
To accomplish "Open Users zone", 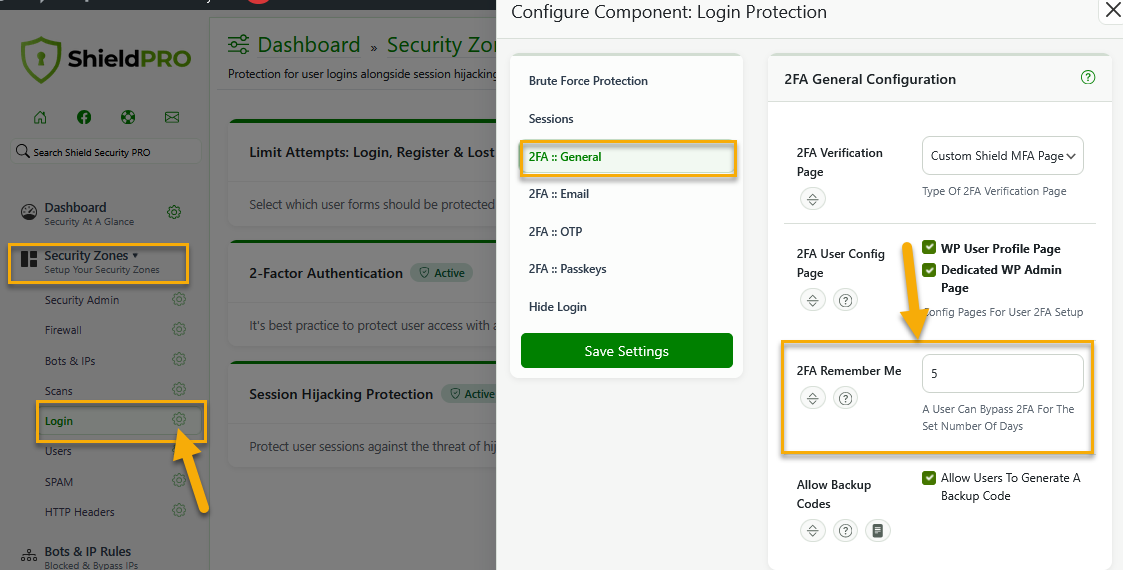I will [x=57, y=451].
